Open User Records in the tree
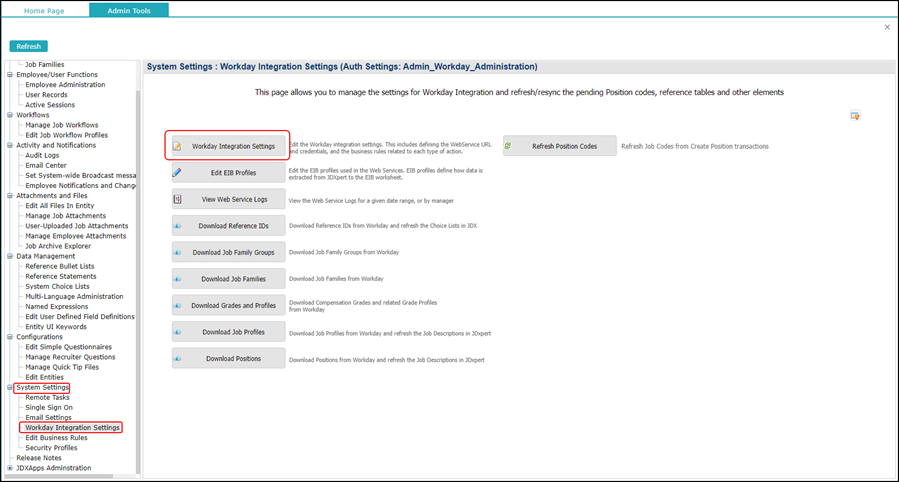The height and width of the screenshot is (482, 899). pyautogui.click(x=46, y=95)
